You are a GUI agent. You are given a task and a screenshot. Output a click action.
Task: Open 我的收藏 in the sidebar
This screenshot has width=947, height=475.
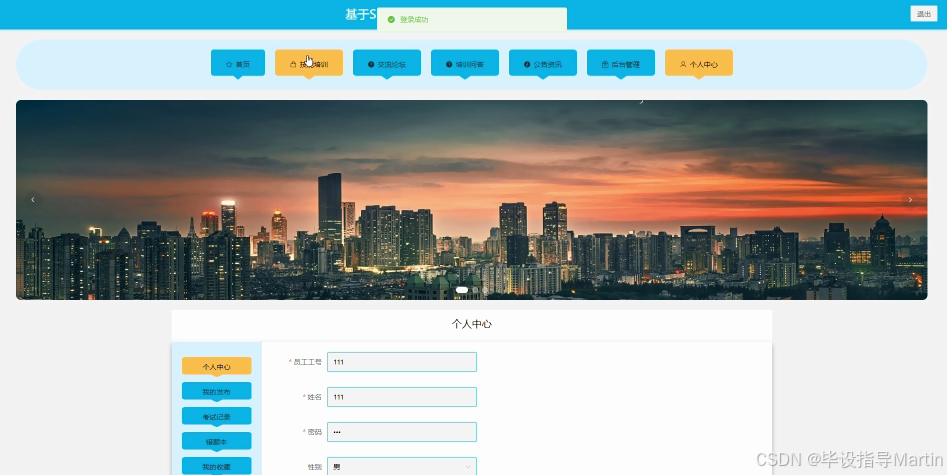[x=216, y=467]
